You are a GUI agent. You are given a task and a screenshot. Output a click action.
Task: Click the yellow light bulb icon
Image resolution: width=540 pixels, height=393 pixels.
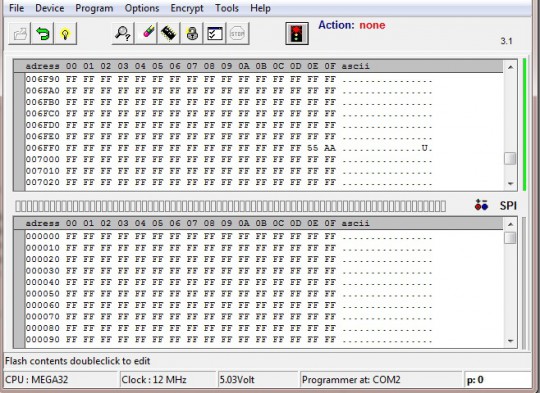click(x=65, y=33)
